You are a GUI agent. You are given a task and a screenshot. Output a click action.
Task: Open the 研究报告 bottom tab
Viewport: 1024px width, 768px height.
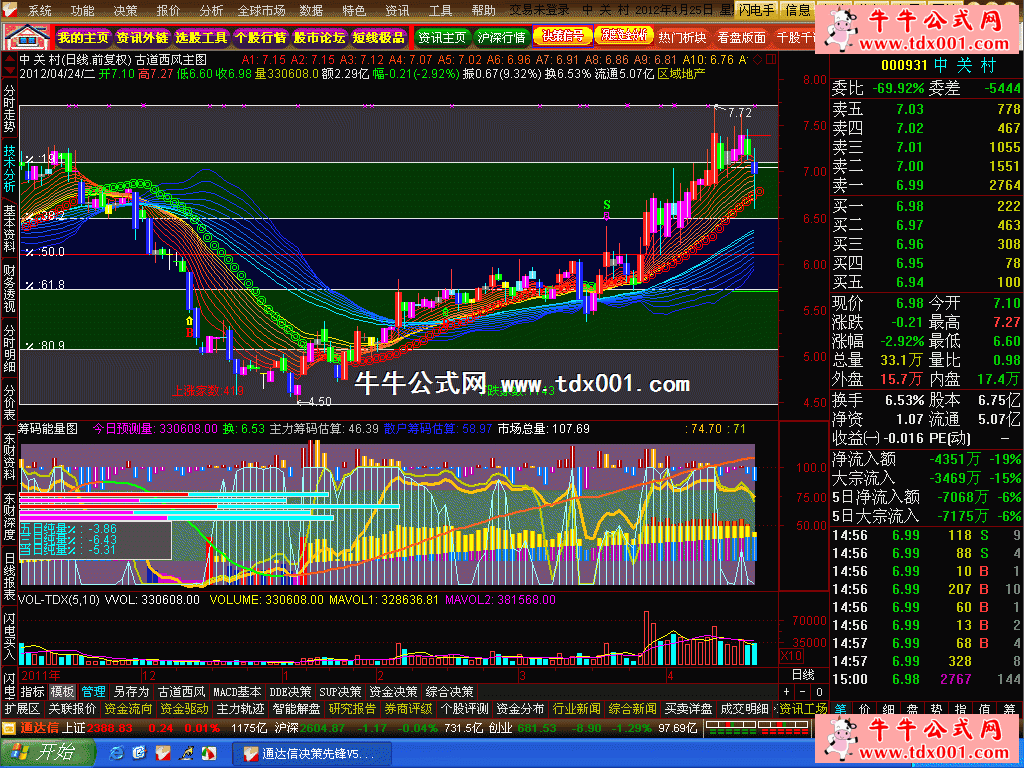tap(353, 709)
